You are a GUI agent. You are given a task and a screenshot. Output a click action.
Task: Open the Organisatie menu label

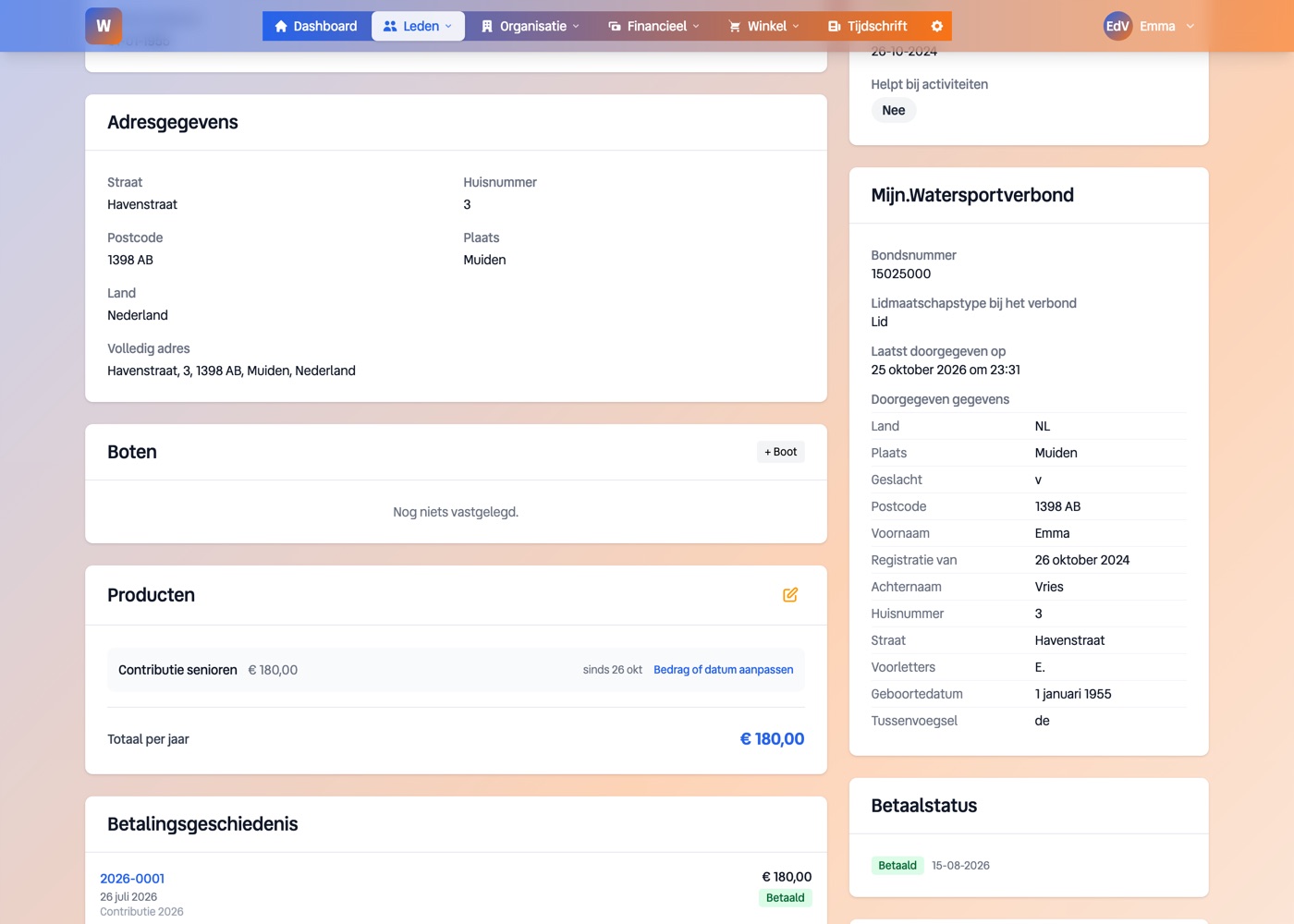[x=533, y=26]
